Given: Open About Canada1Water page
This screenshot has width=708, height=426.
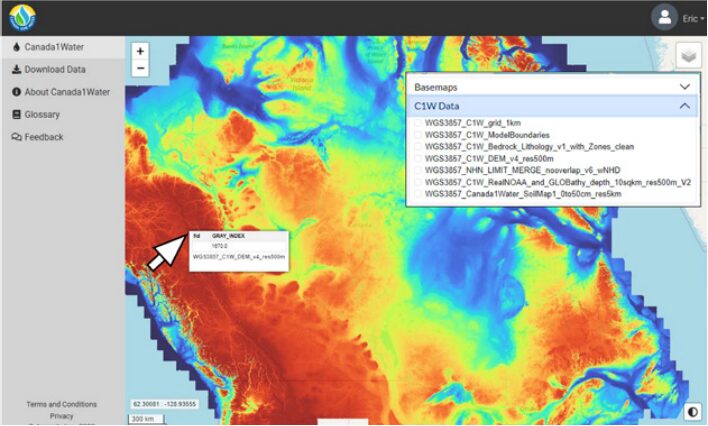Looking at the screenshot, I should 63,92.
